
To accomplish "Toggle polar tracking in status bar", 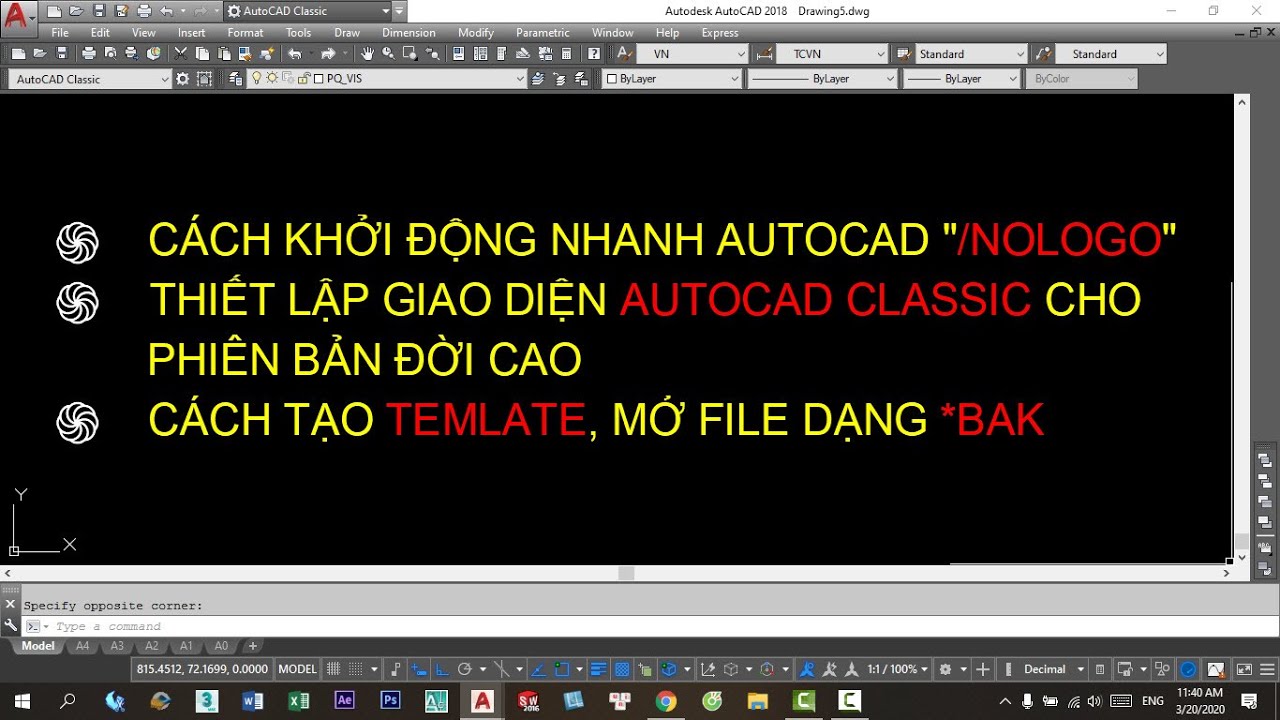I will click(465, 669).
